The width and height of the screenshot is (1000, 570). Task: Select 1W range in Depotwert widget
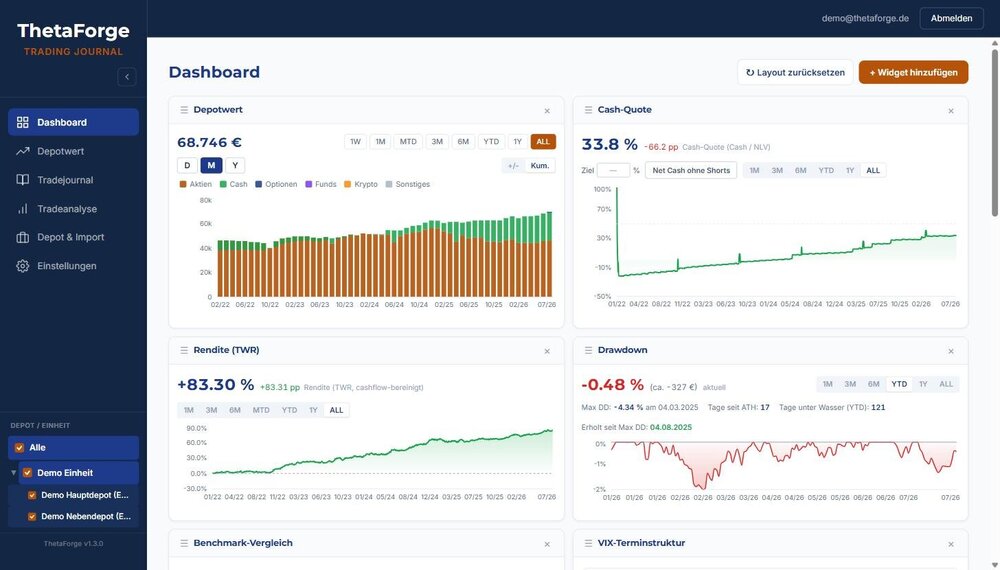[355, 142]
